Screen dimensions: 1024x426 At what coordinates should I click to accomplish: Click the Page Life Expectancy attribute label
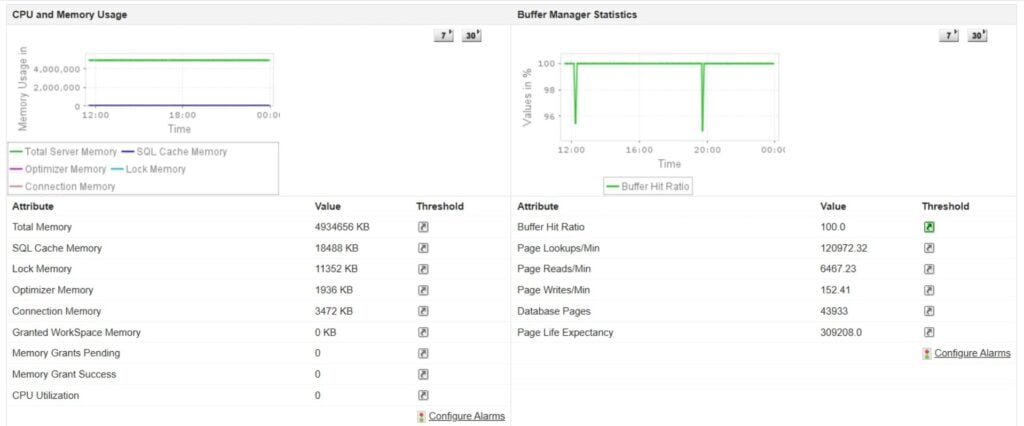[565, 333]
